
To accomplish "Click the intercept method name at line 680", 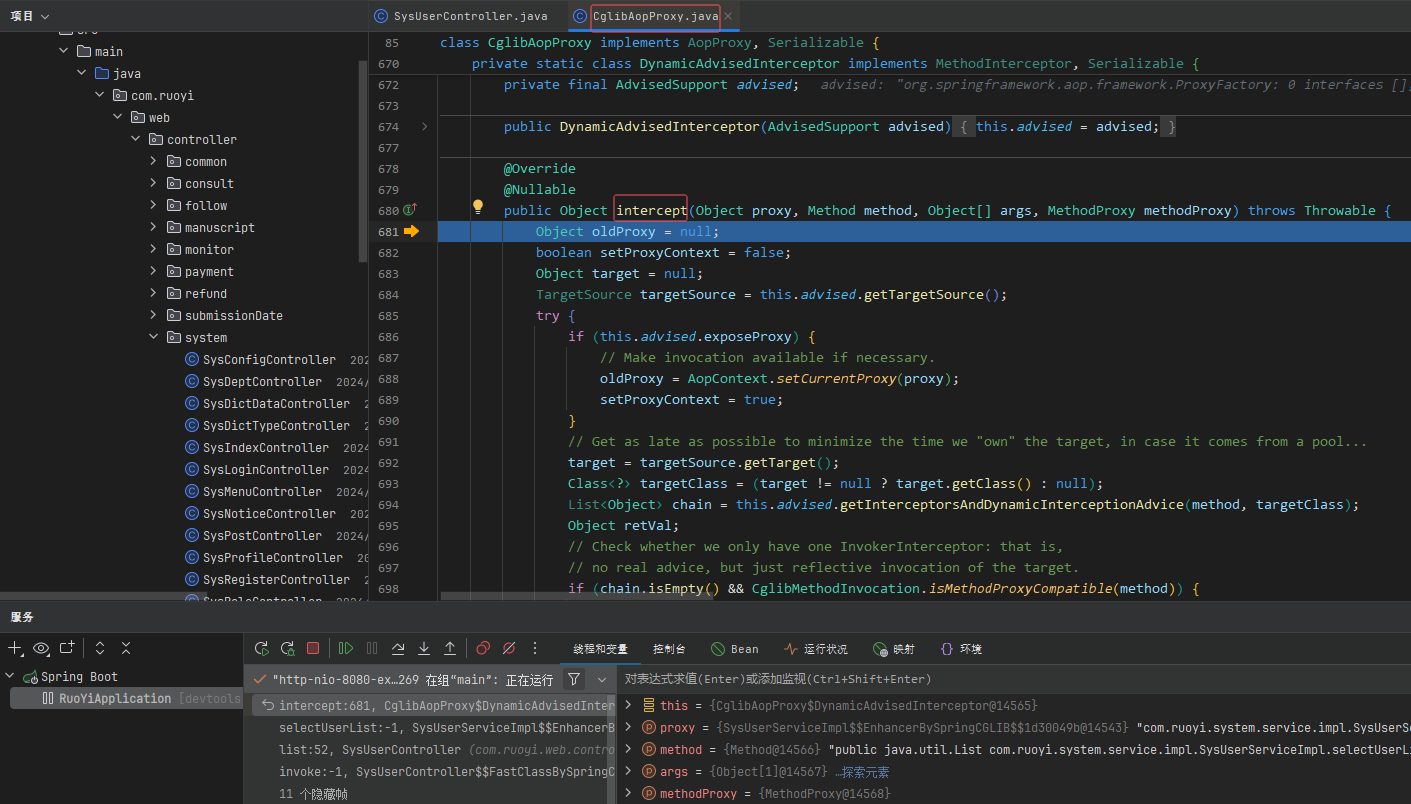I will coord(651,210).
